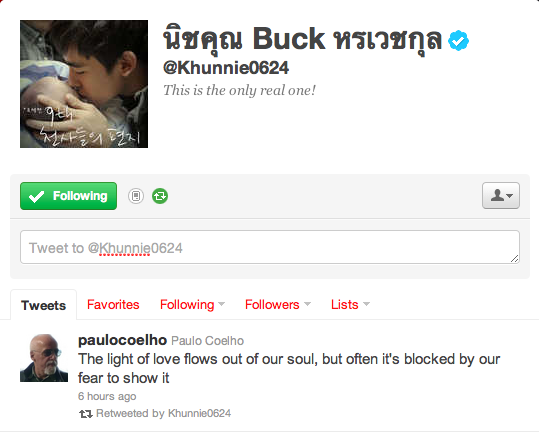Click the retweet arrows icon under tweet

click(86, 414)
